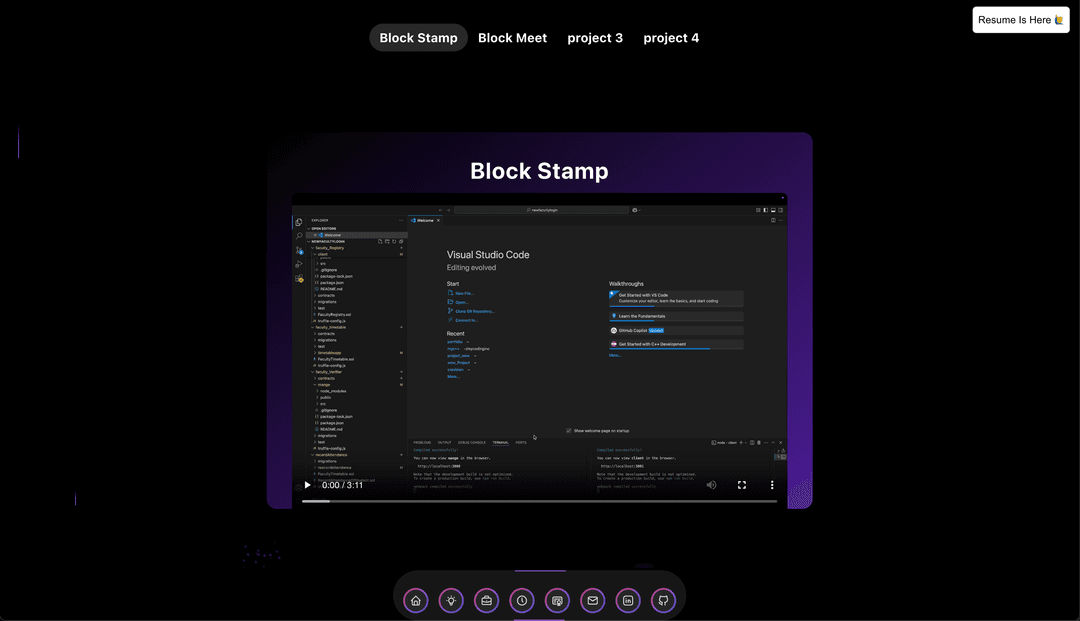Open the GitHub icon in the dock

(x=663, y=600)
